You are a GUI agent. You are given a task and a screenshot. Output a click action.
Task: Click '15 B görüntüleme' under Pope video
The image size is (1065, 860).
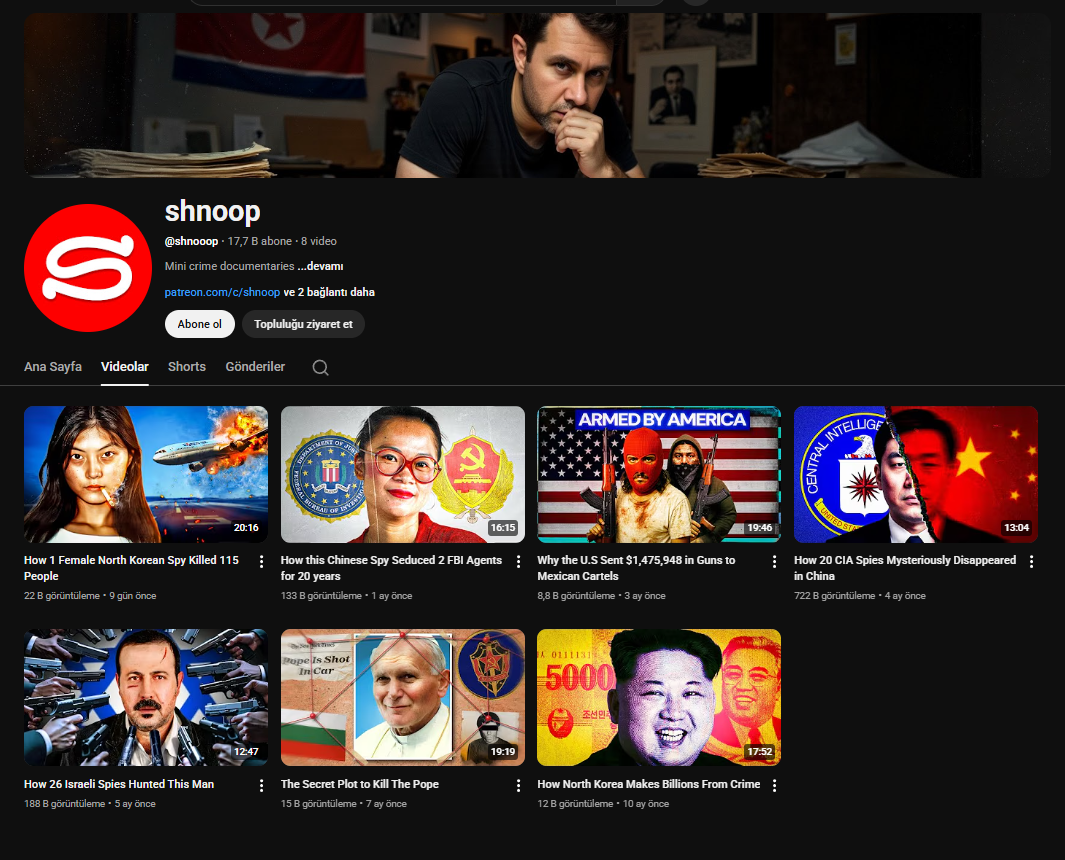[x=319, y=804]
